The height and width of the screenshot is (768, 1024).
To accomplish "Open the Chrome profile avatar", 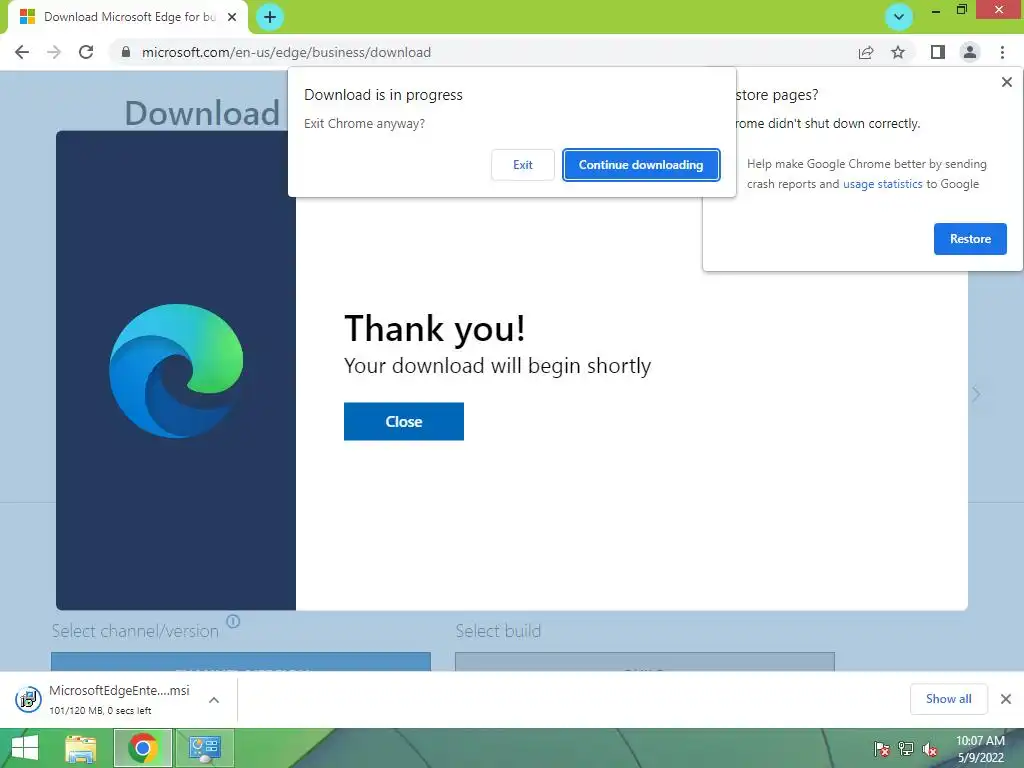I will [970, 52].
